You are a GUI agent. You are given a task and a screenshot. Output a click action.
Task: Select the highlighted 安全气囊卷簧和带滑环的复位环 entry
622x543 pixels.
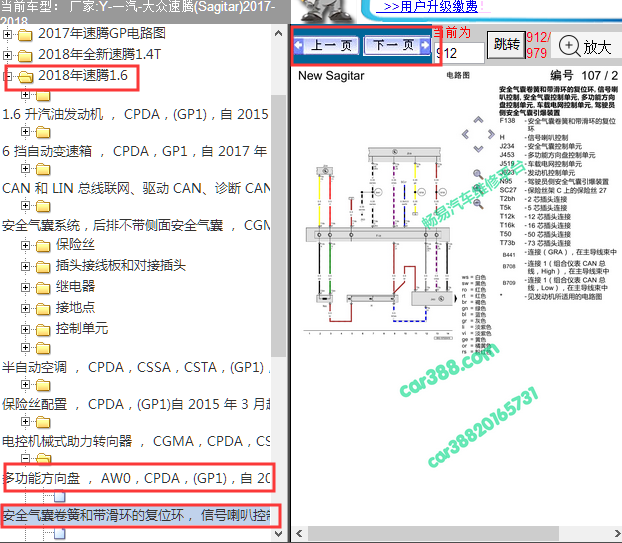pos(136,516)
